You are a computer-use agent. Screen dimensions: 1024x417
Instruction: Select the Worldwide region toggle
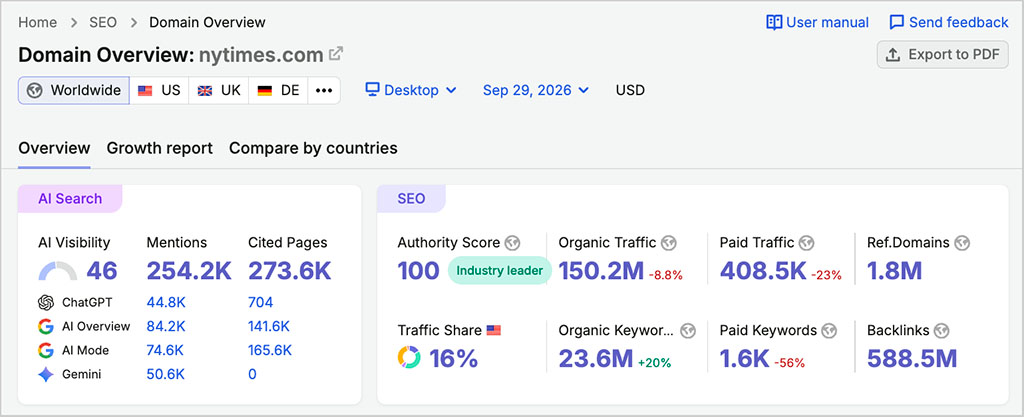pyautogui.click(x=74, y=90)
